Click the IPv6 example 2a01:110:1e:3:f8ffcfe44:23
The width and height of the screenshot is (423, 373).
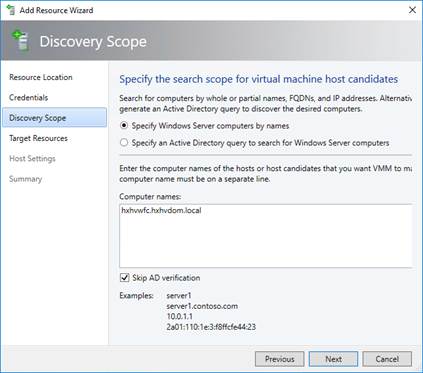pyautogui.click(x=211, y=327)
